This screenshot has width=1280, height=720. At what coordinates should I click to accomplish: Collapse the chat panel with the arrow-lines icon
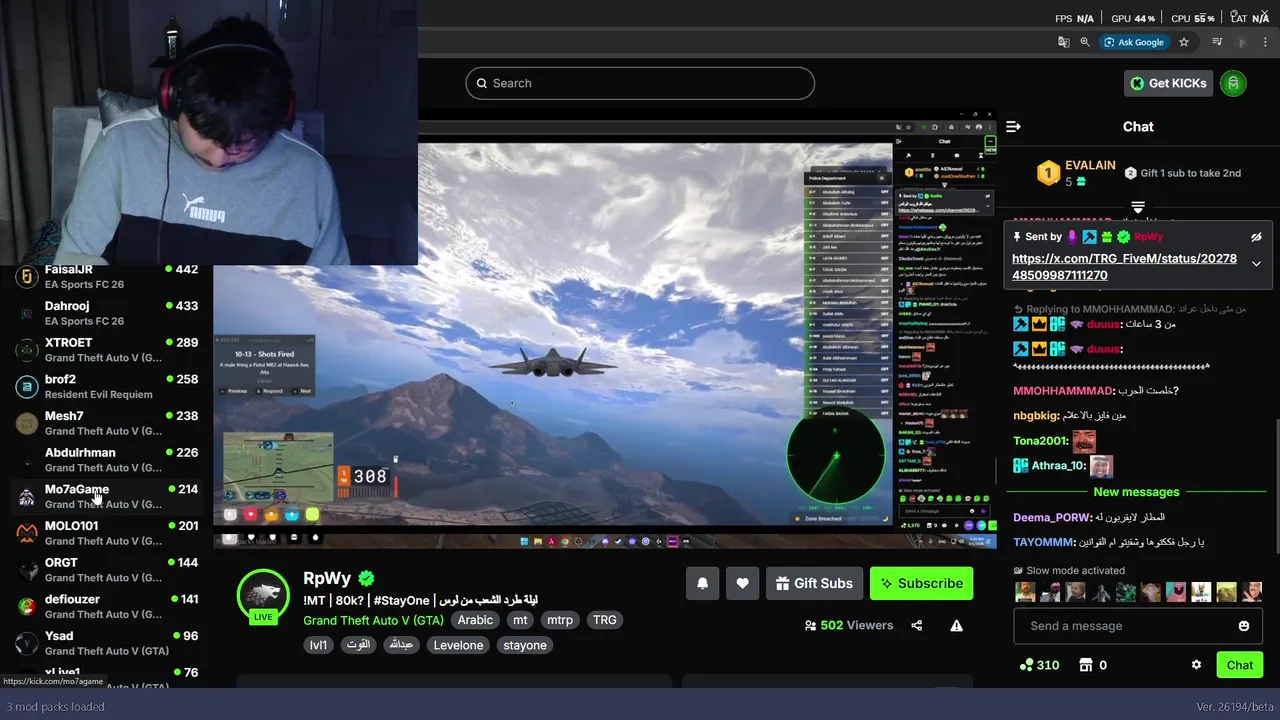click(1013, 126)
